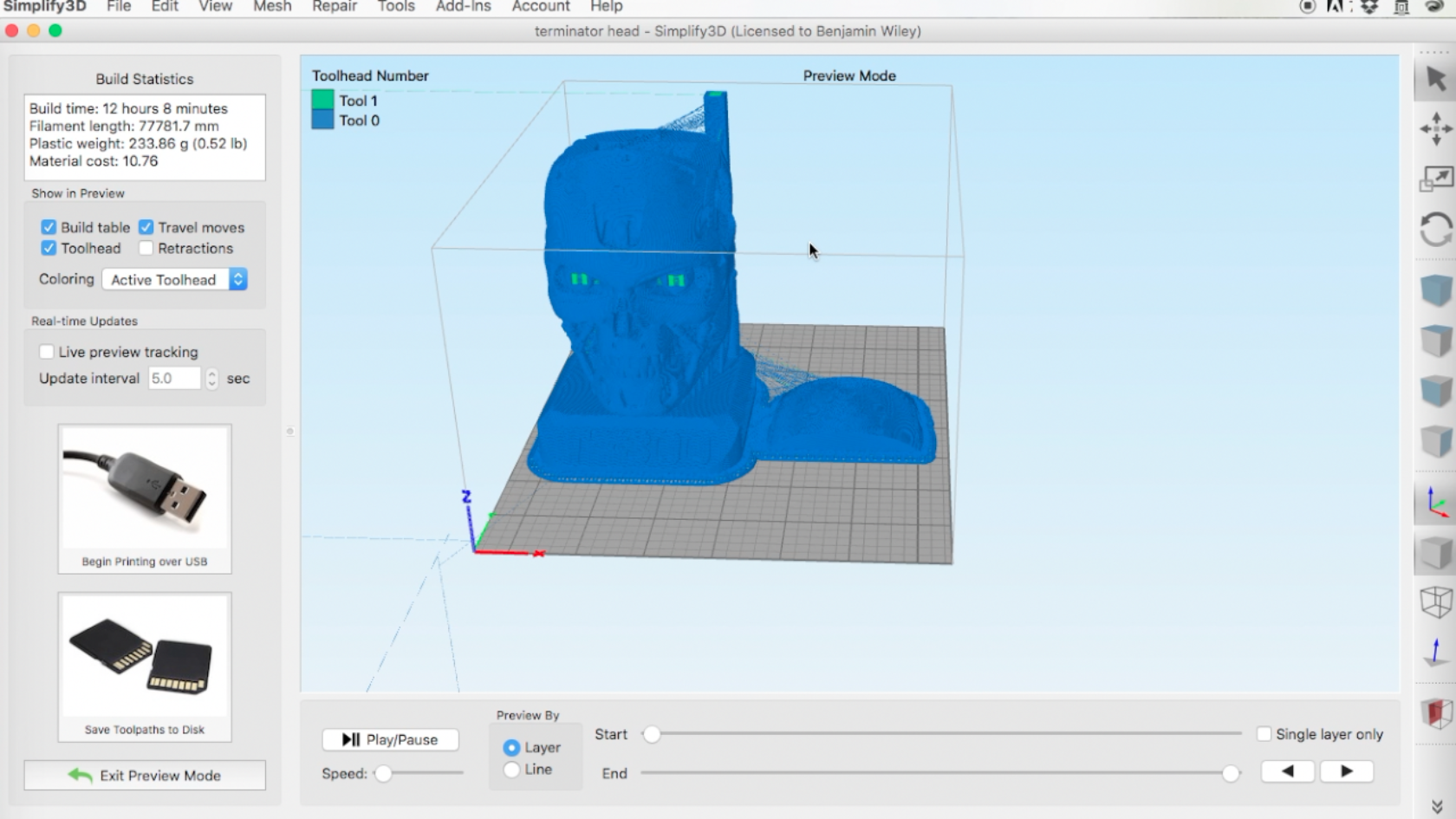This screenshot has width=1456, height=819.
Task: Show model normals with blue arrow icon
Action: click(x=1435, y=652)
